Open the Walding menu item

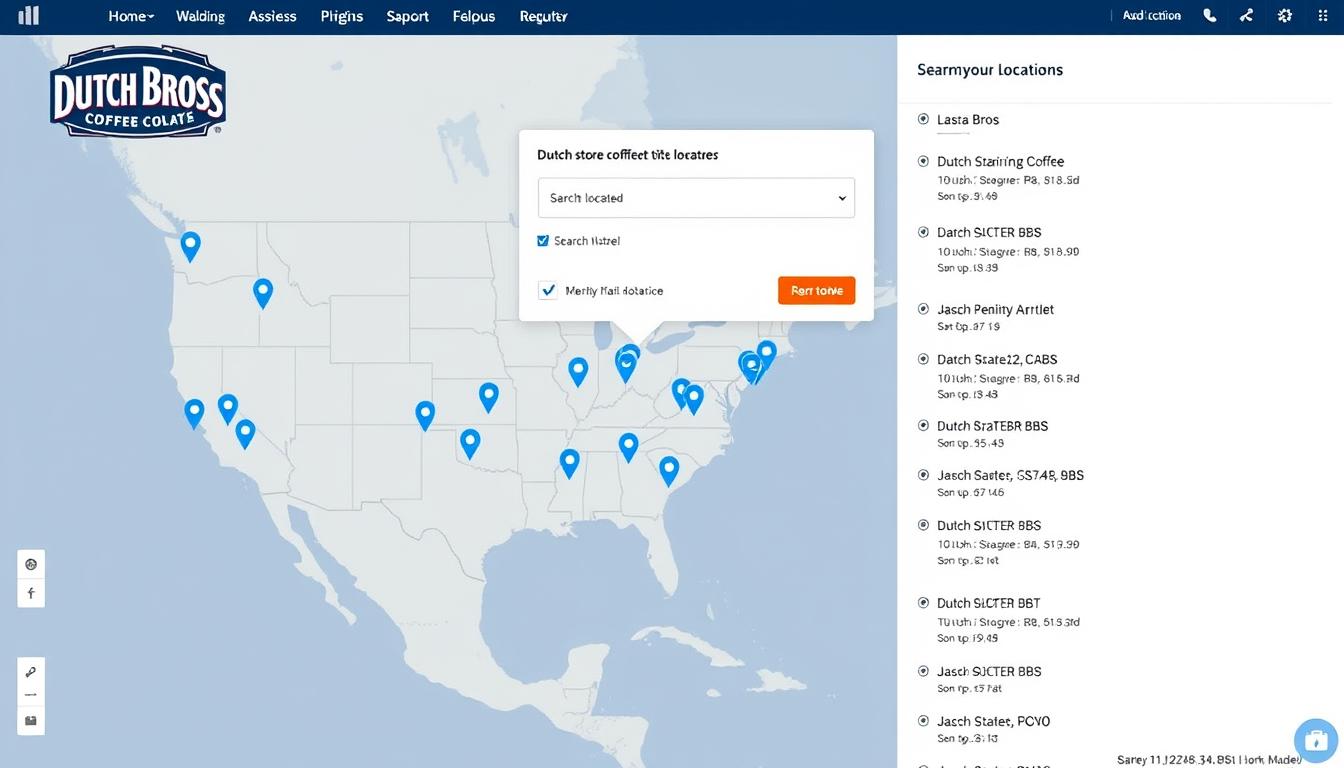(200, 16)
